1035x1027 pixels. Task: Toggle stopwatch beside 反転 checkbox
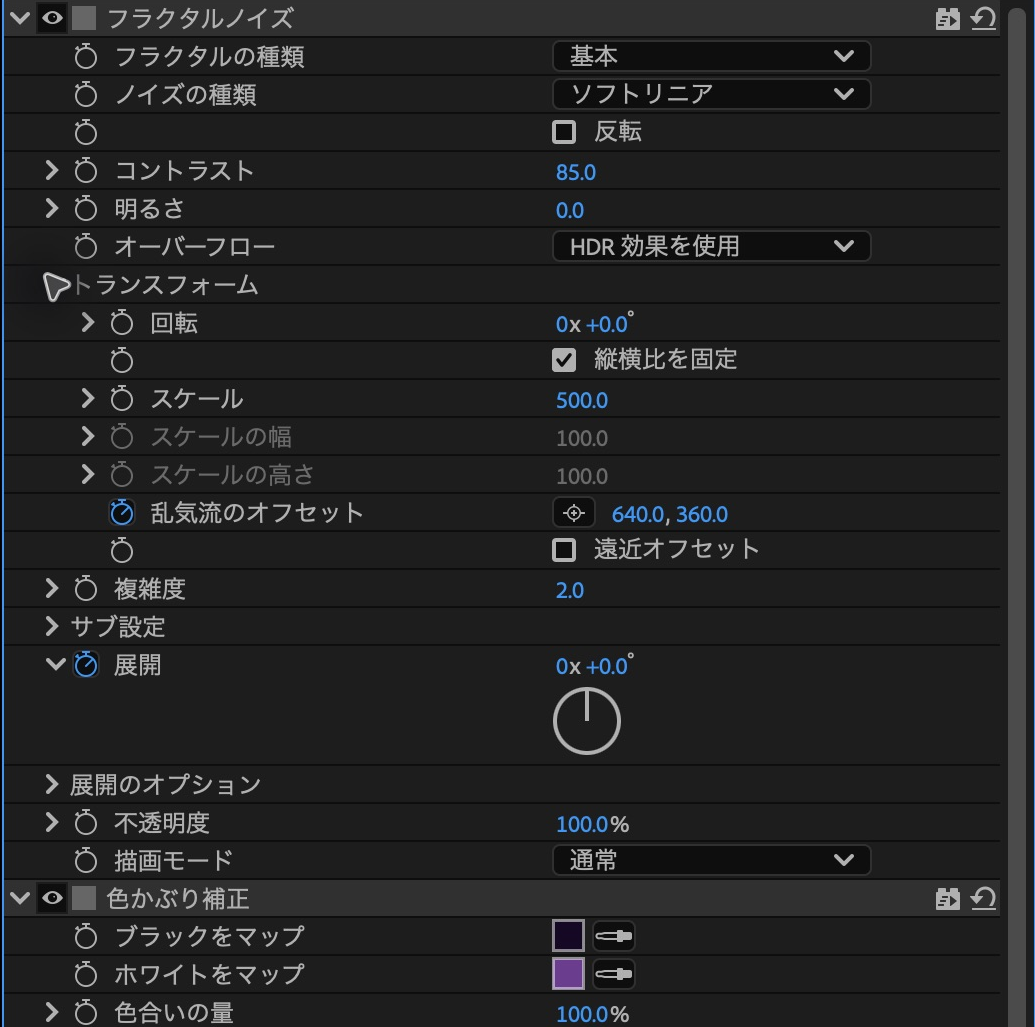click(x=85, y=133)
